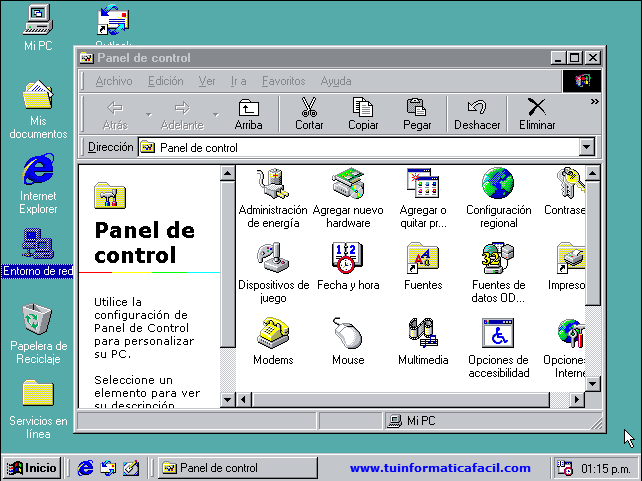The image size is (642, 481).
Task: Open the Ir a menu
Action: coord(238,81)
